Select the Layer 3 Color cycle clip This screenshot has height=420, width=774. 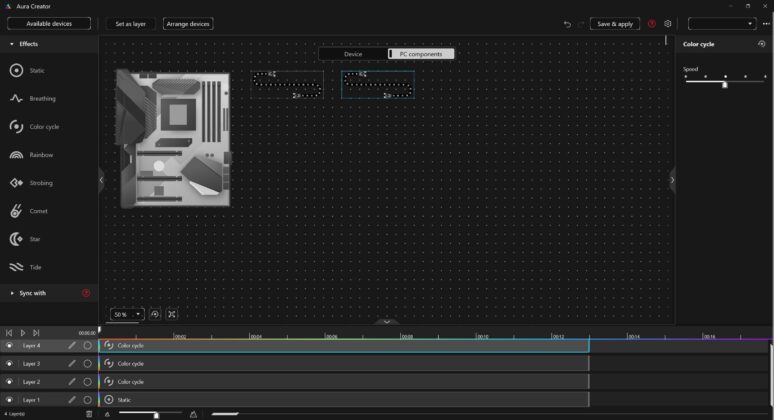point(344,364)
